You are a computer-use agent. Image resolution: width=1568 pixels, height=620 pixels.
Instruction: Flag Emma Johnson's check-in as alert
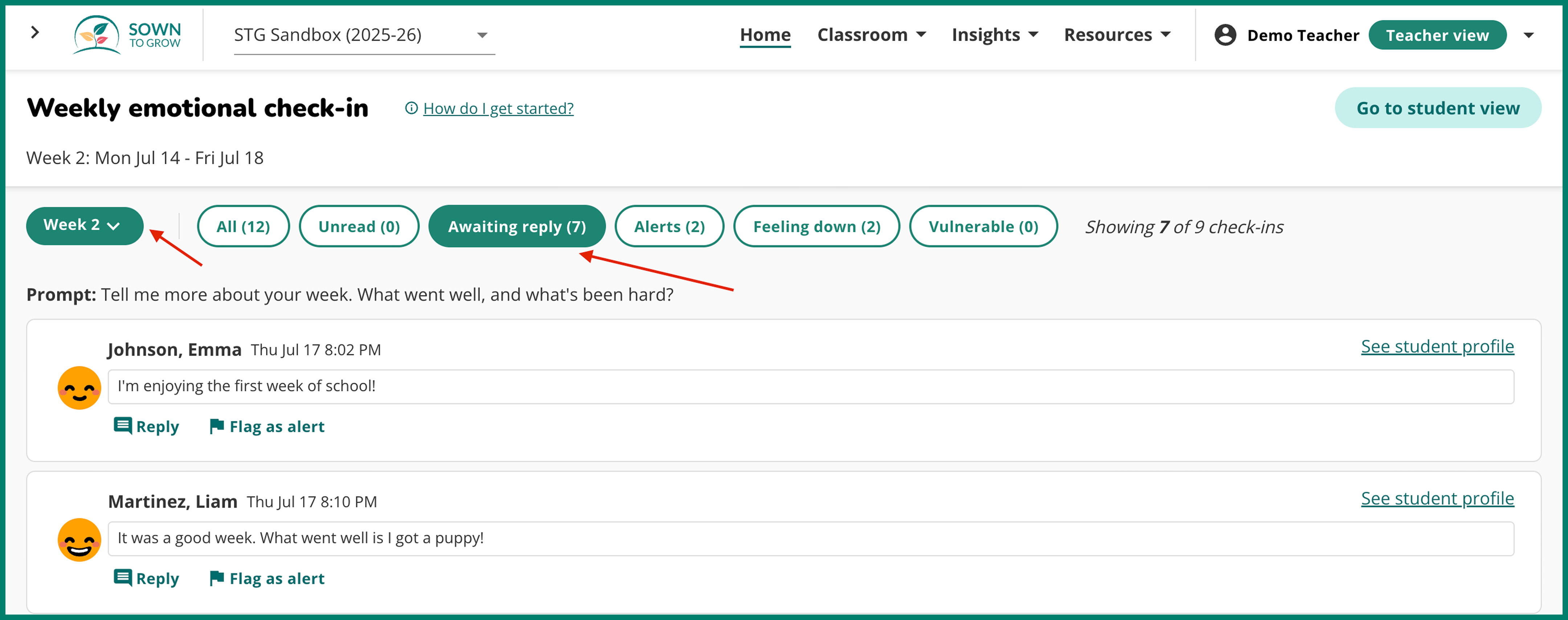pyautogui.click(x=267, y=426)
